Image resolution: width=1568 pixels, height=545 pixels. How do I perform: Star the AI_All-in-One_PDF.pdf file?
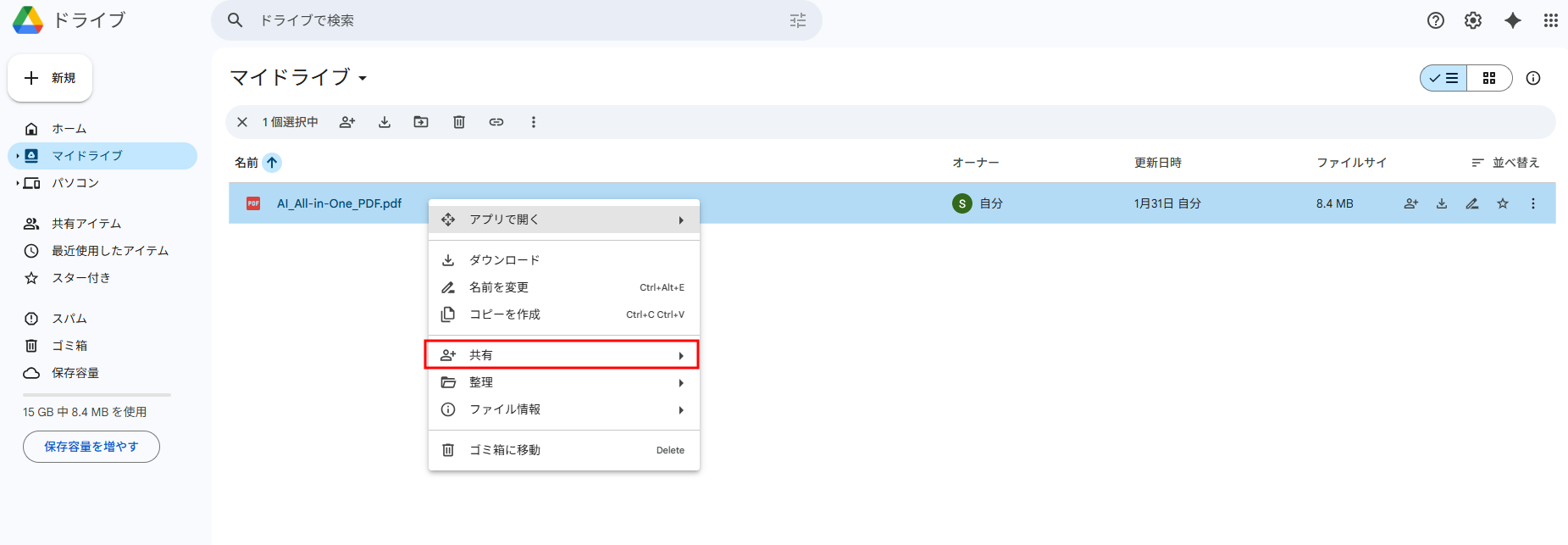1502,203
